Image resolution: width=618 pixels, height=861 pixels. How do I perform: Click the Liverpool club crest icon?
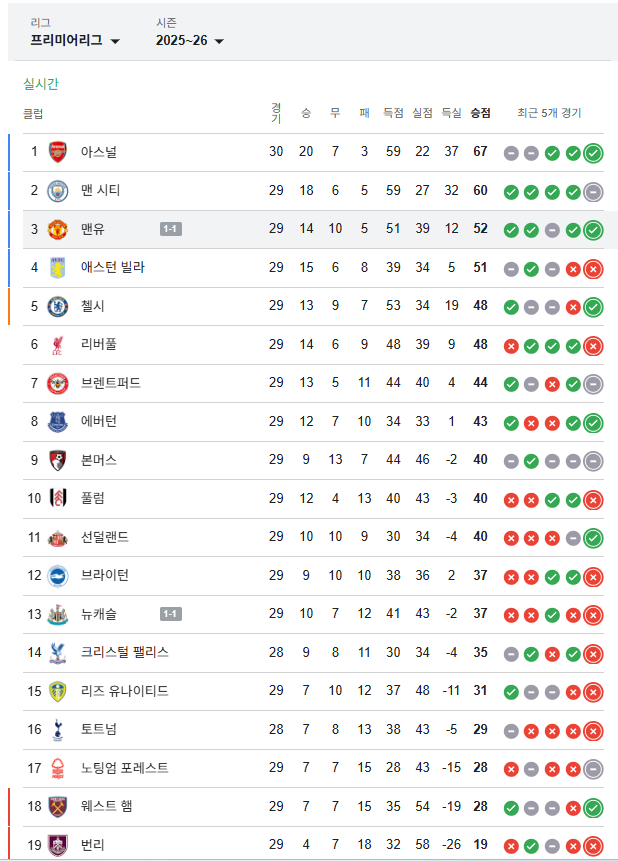[58, 344]
